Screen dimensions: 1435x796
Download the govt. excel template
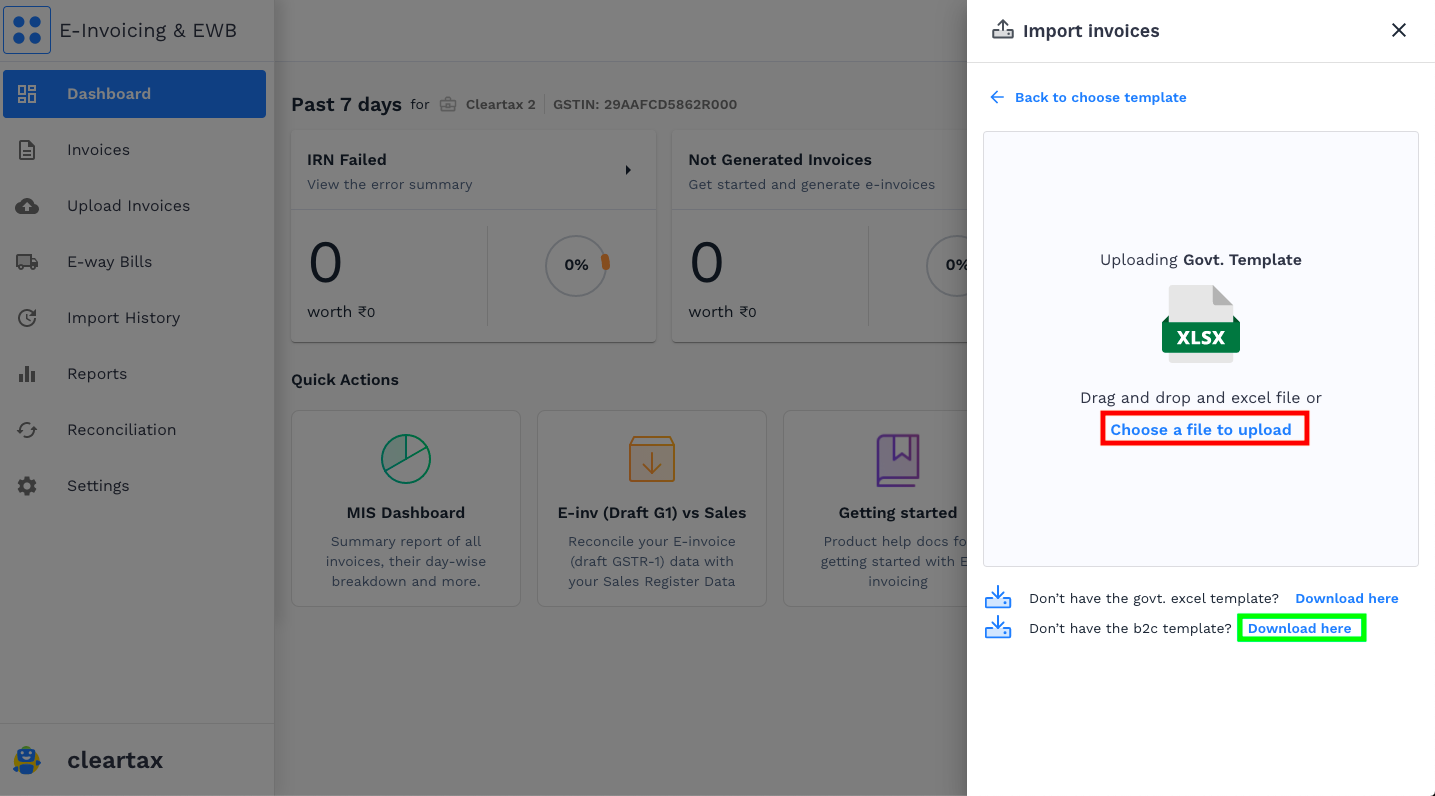click(x=1346, y=598)
